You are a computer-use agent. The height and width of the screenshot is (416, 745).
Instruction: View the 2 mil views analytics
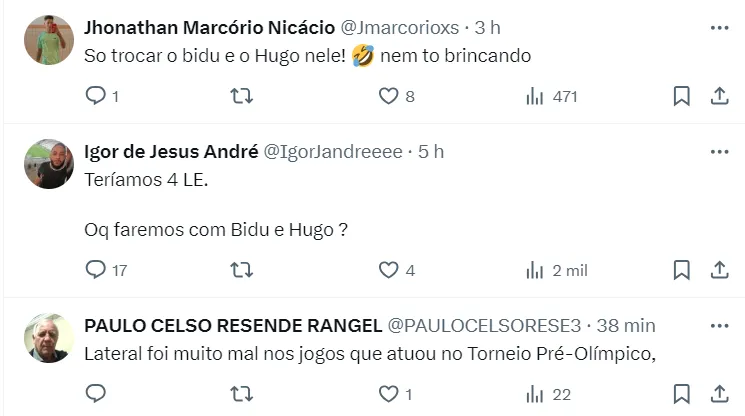point(535,270)
